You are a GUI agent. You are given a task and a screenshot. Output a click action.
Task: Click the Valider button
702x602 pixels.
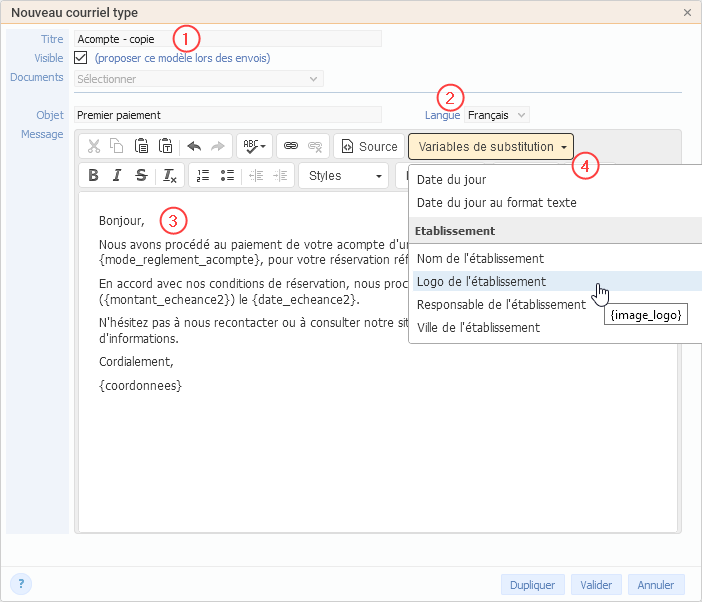(x=596, y=585)
